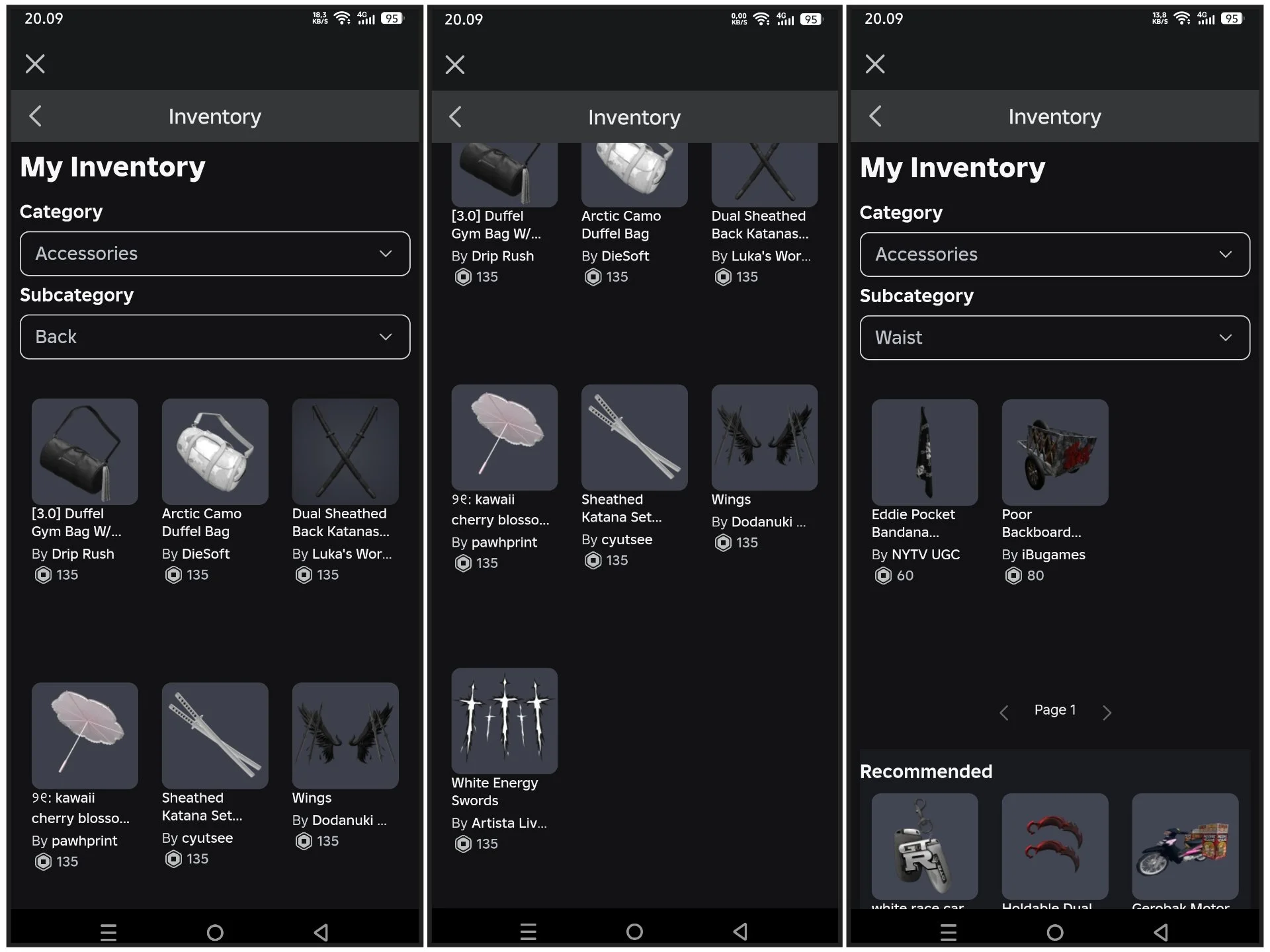Visit creator link By Artista Liv...

pos(499,823)
